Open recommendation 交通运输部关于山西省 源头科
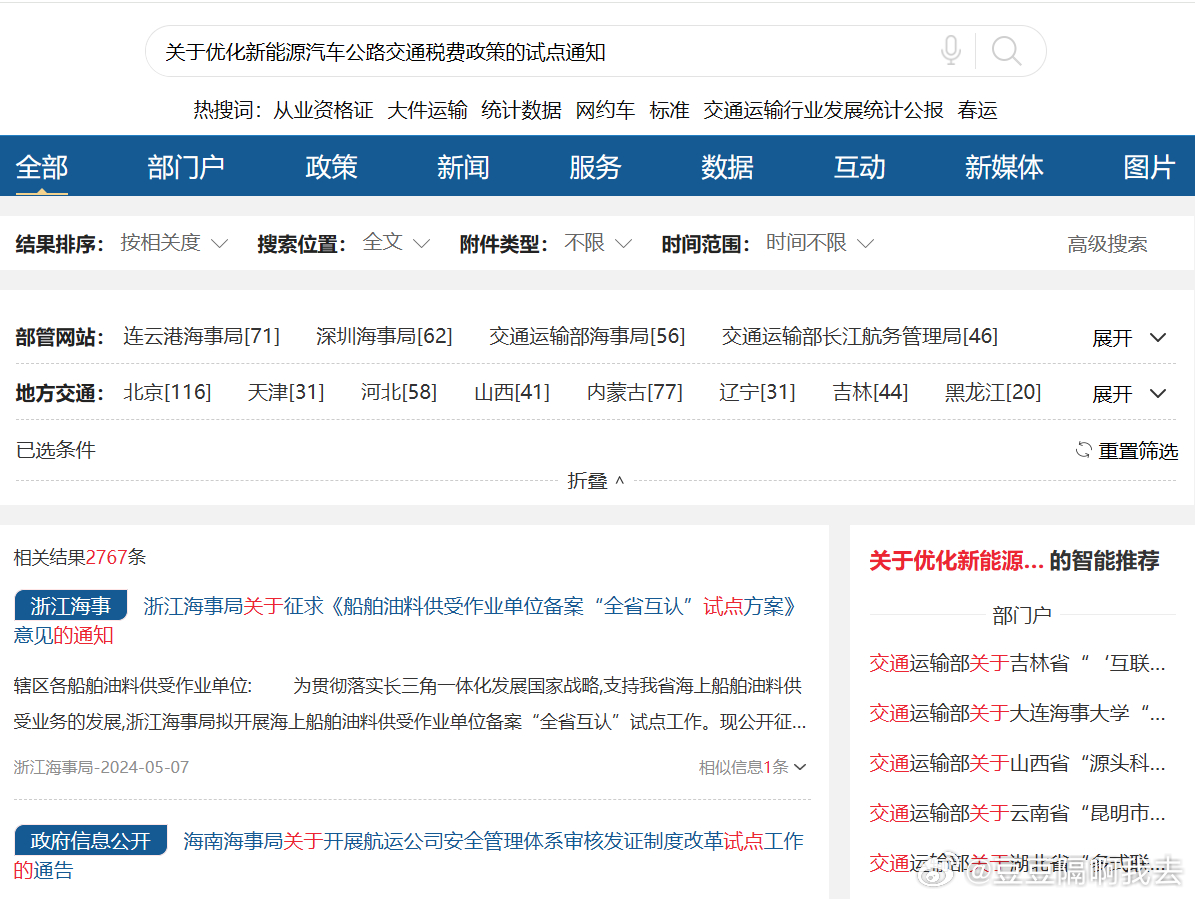The image size is (1195, 899). [1017, 763]
